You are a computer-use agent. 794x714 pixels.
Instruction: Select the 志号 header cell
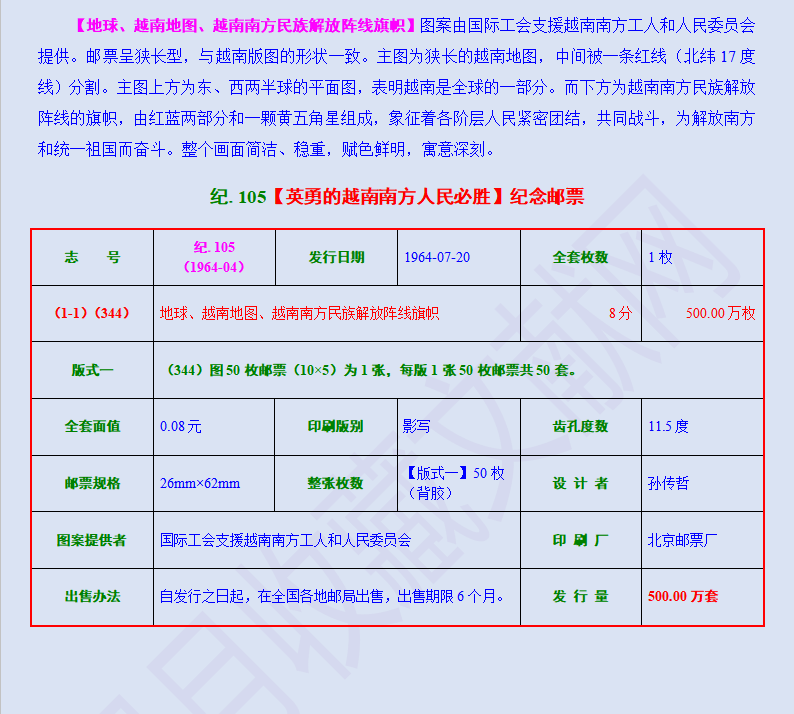pos(92,257)
